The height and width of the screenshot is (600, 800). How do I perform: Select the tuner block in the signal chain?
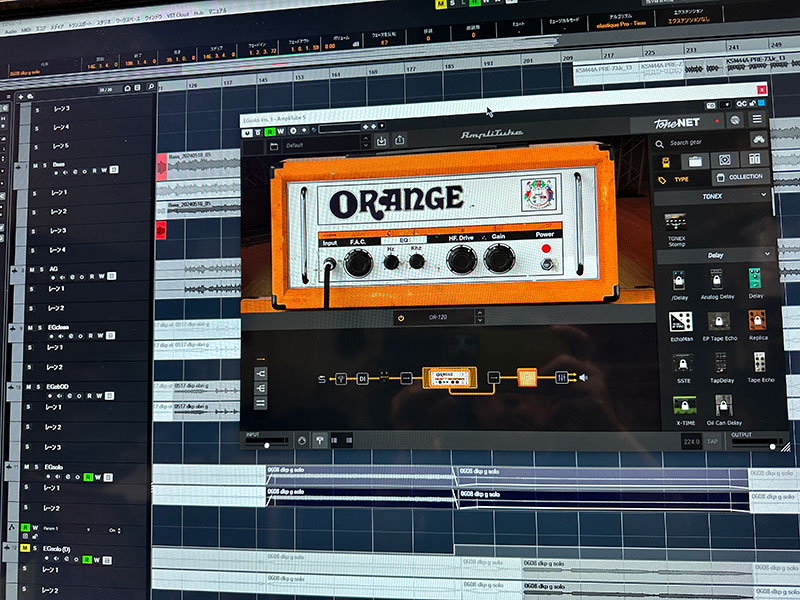(x=341, y=379)
